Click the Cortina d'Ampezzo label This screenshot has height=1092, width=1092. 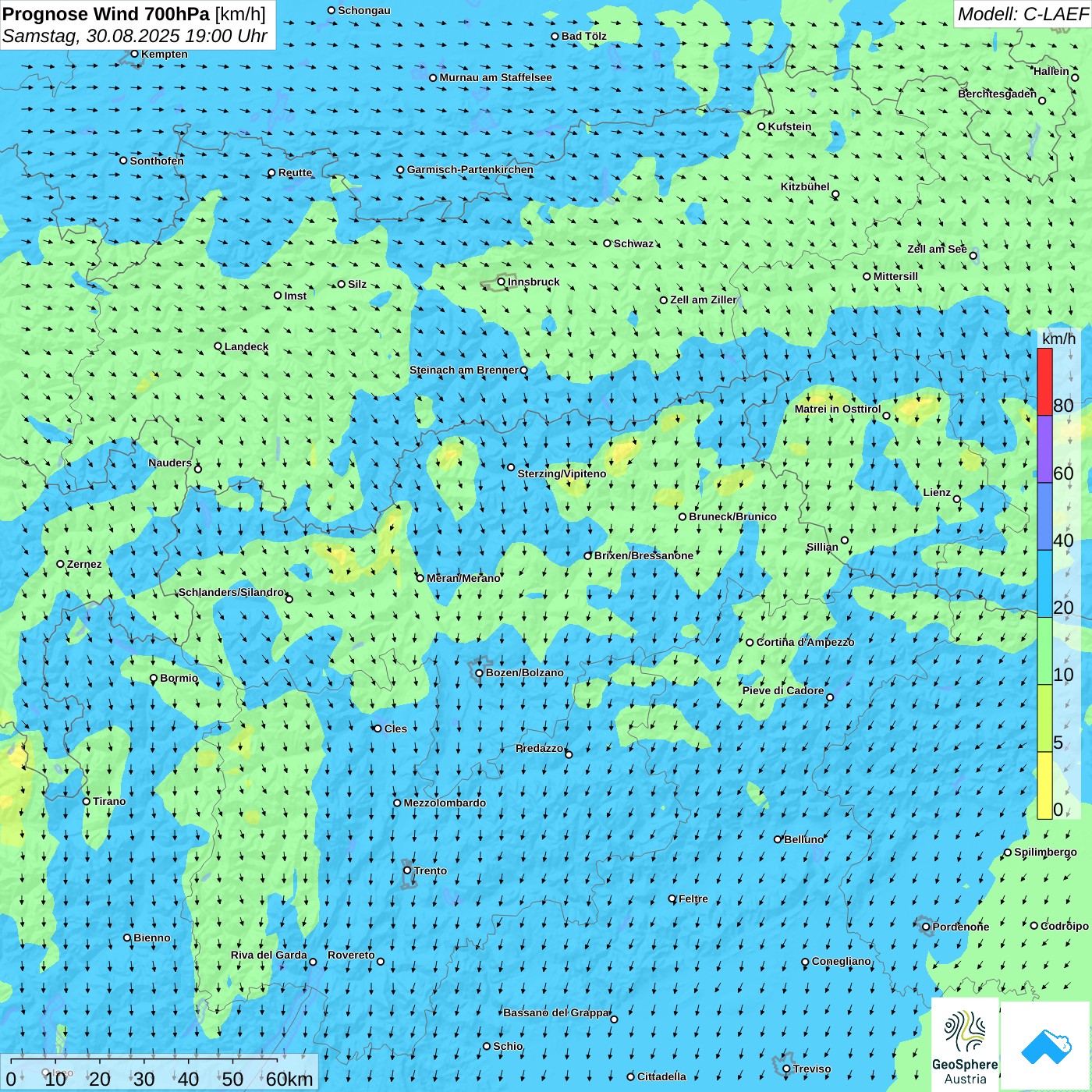[805, 642]
